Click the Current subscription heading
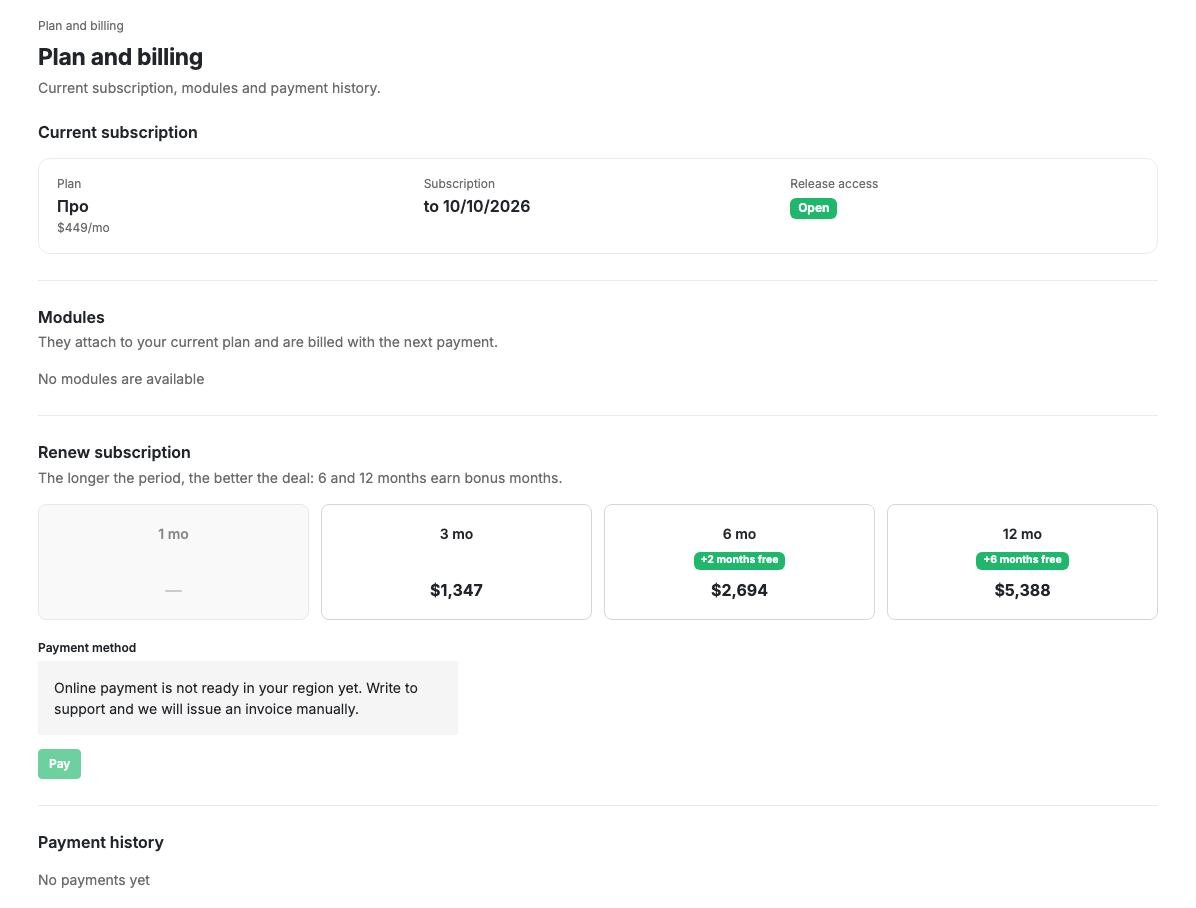Viewport: 1196px width, 908px height. pyautogui.click(x=117, y=133)
